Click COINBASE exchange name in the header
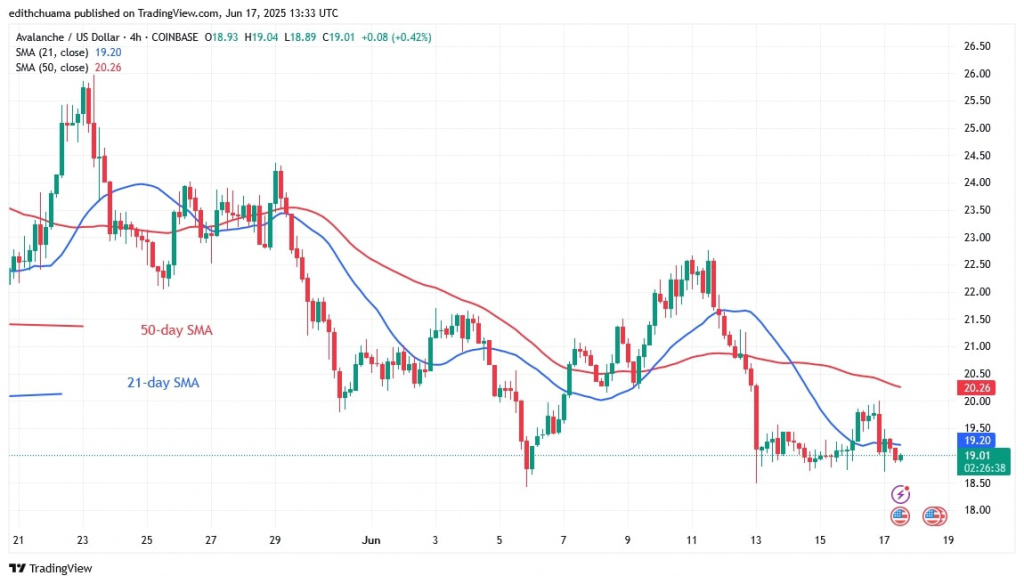Image resolution: width=1024 pixels, height=584 pixels. tap(176, 37)
